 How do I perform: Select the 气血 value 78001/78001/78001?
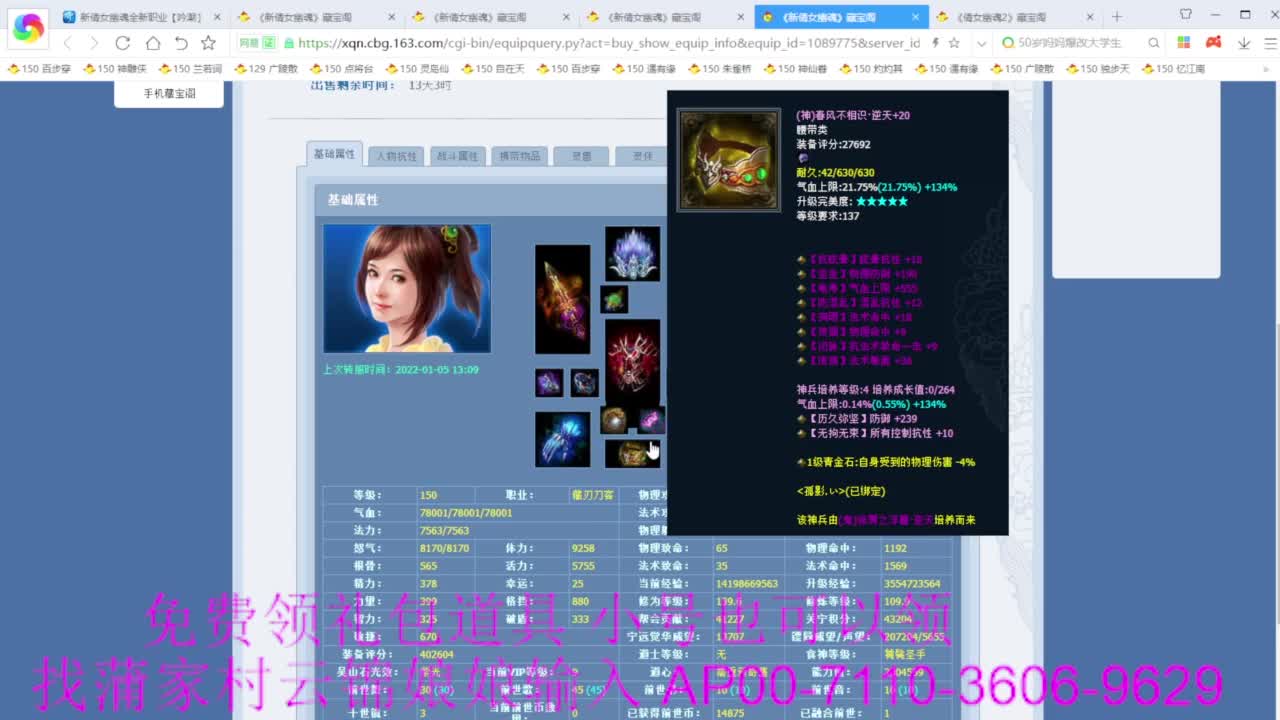click(x=466, y=513)
